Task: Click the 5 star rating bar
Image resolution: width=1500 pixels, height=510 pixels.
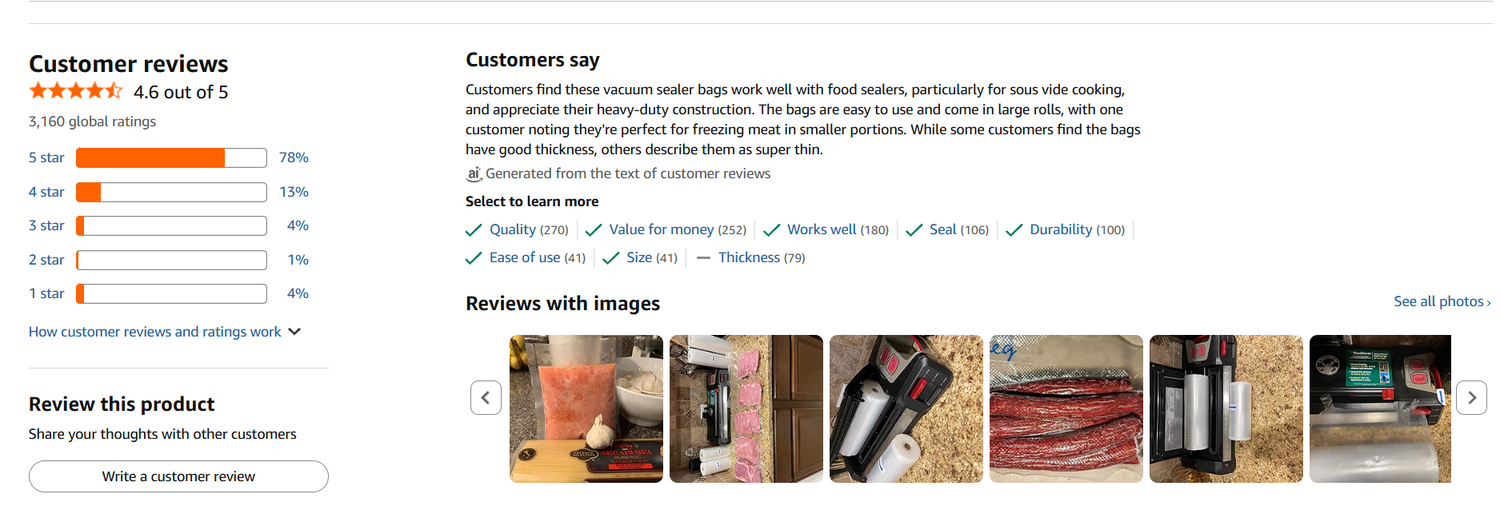Action: coord(171,158)
